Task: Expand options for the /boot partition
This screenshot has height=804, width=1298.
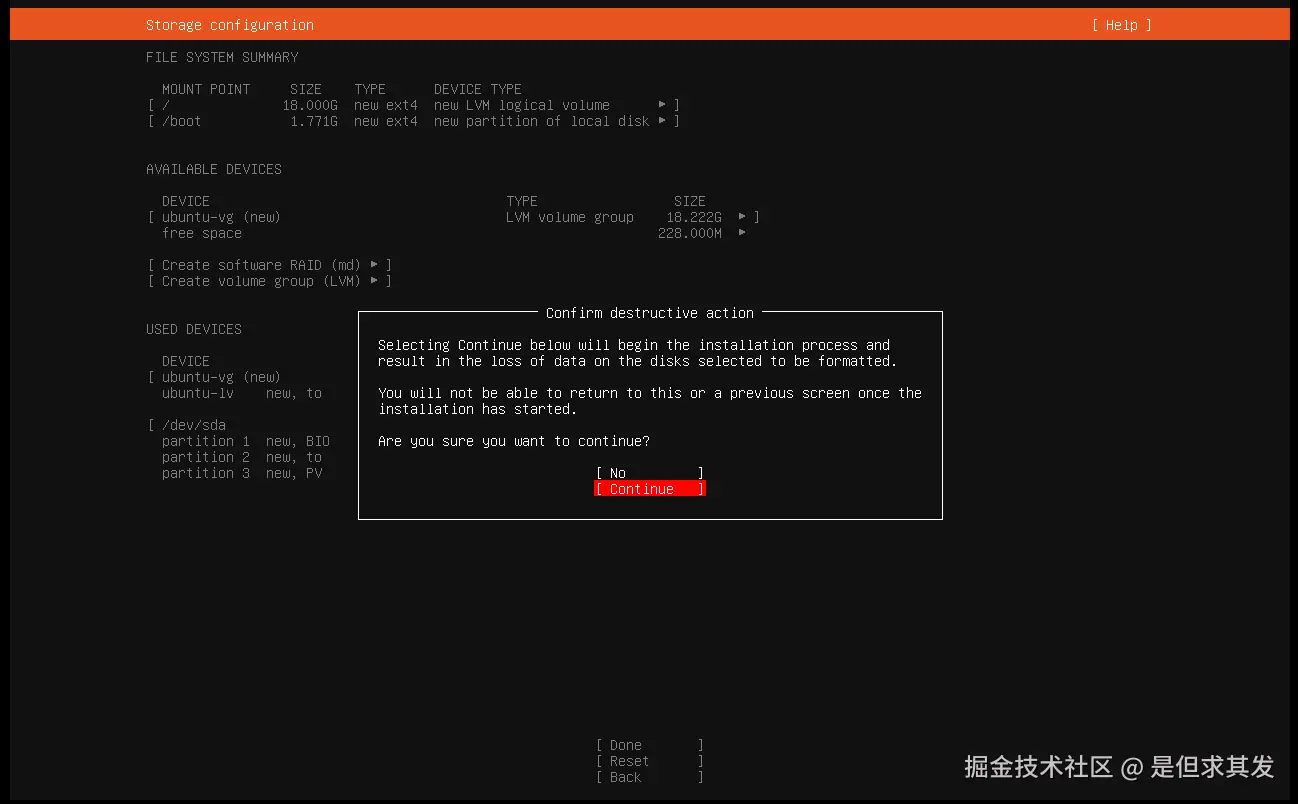Action: 663,120
